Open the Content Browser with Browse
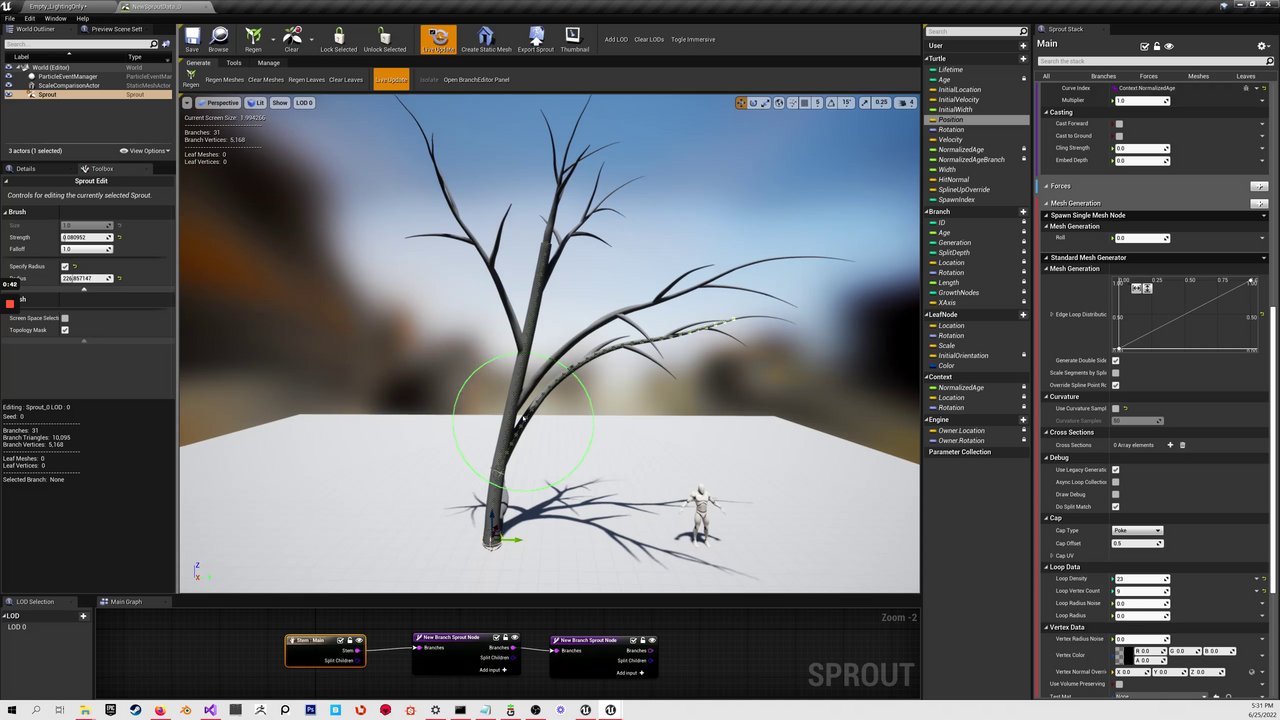 219,38
